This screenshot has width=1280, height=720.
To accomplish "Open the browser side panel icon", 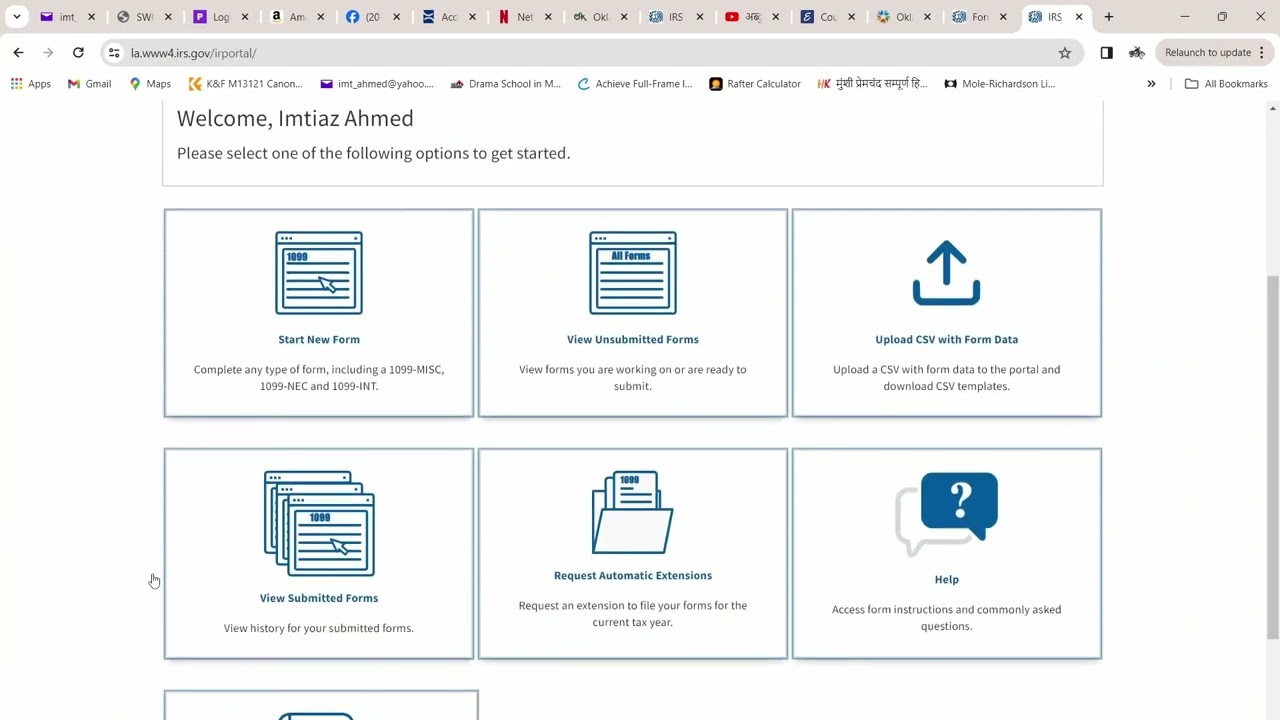I will [1106, 53].
